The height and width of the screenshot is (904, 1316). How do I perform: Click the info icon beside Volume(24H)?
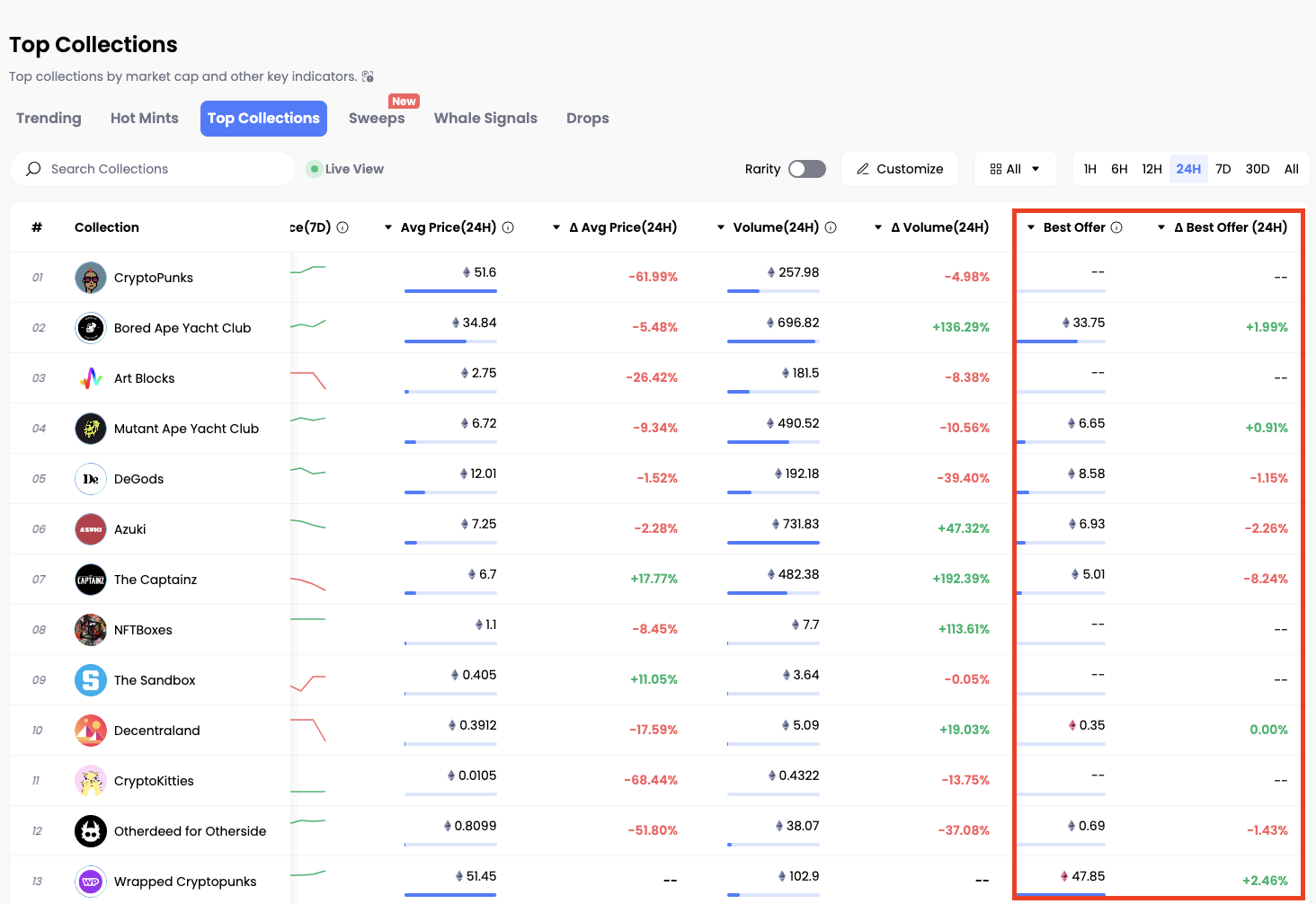pyautogui.click(x=831, y=227)
